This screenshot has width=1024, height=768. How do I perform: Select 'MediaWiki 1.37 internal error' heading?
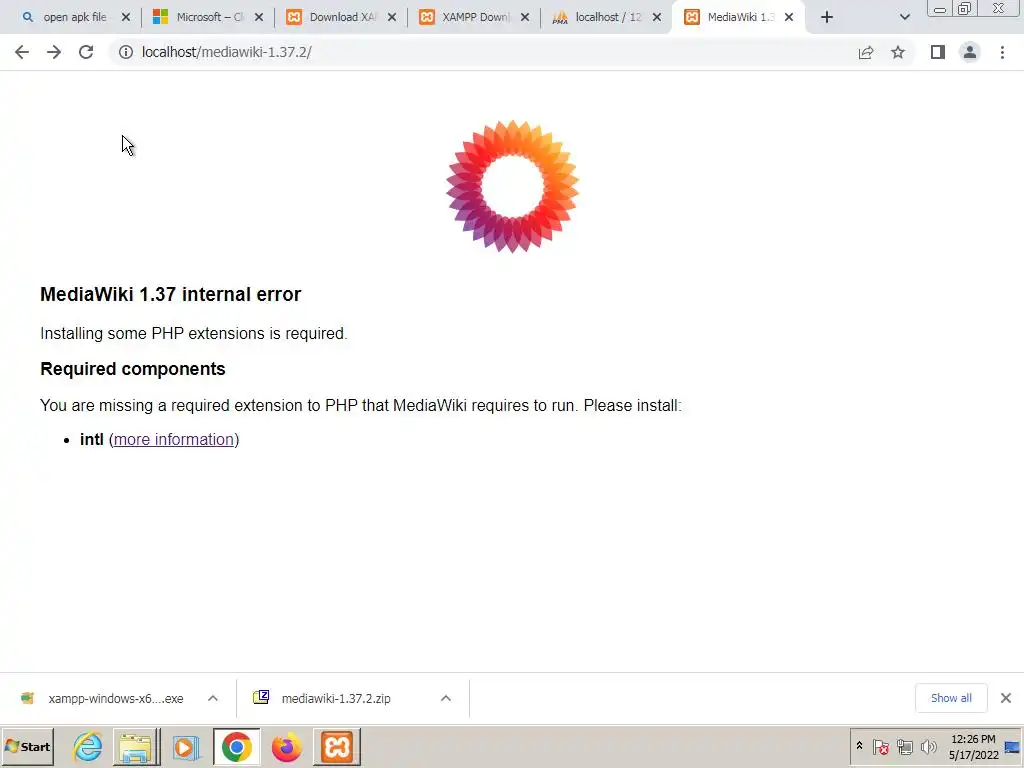(x=170, y=295)
